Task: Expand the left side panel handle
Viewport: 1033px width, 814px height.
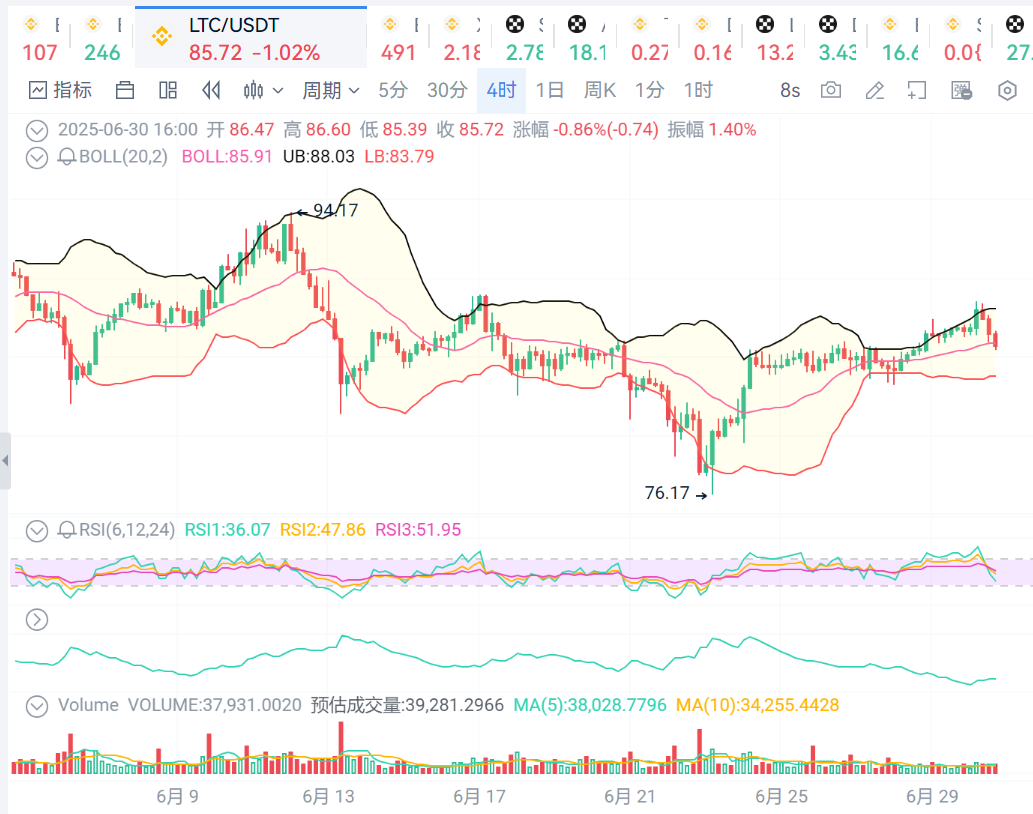Action: pos(5,461)
